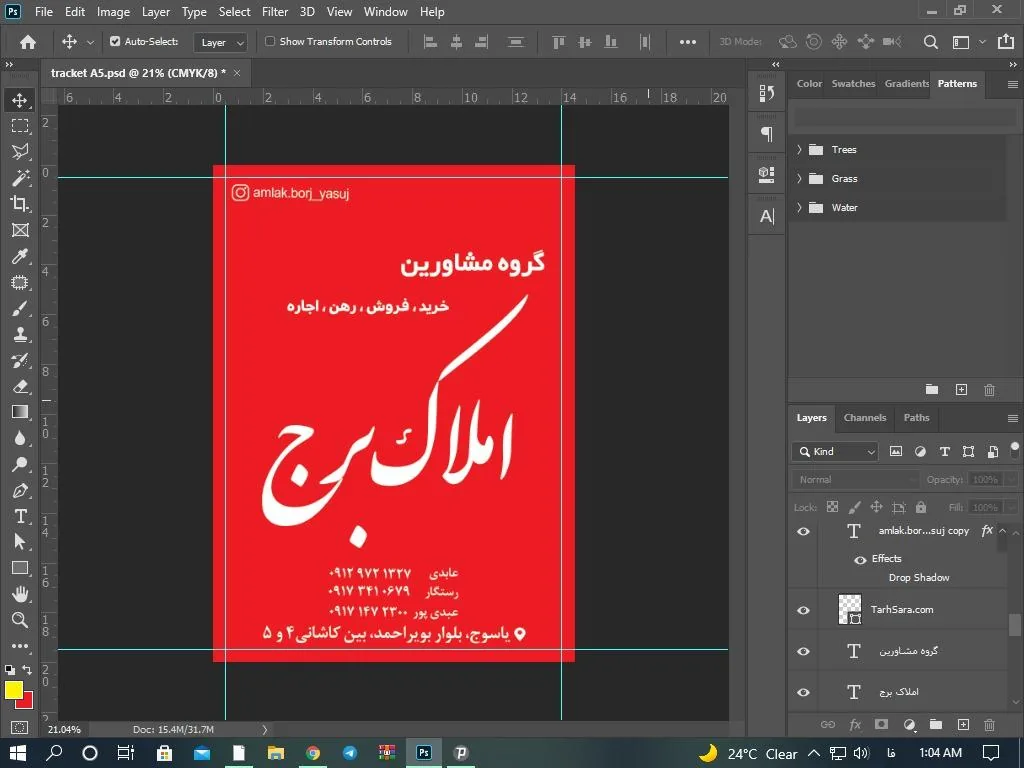Image resolution: width=1024 pixels, height=768 pixels.
Task: Expand the Water pattern folder
Action: [799, 208]
